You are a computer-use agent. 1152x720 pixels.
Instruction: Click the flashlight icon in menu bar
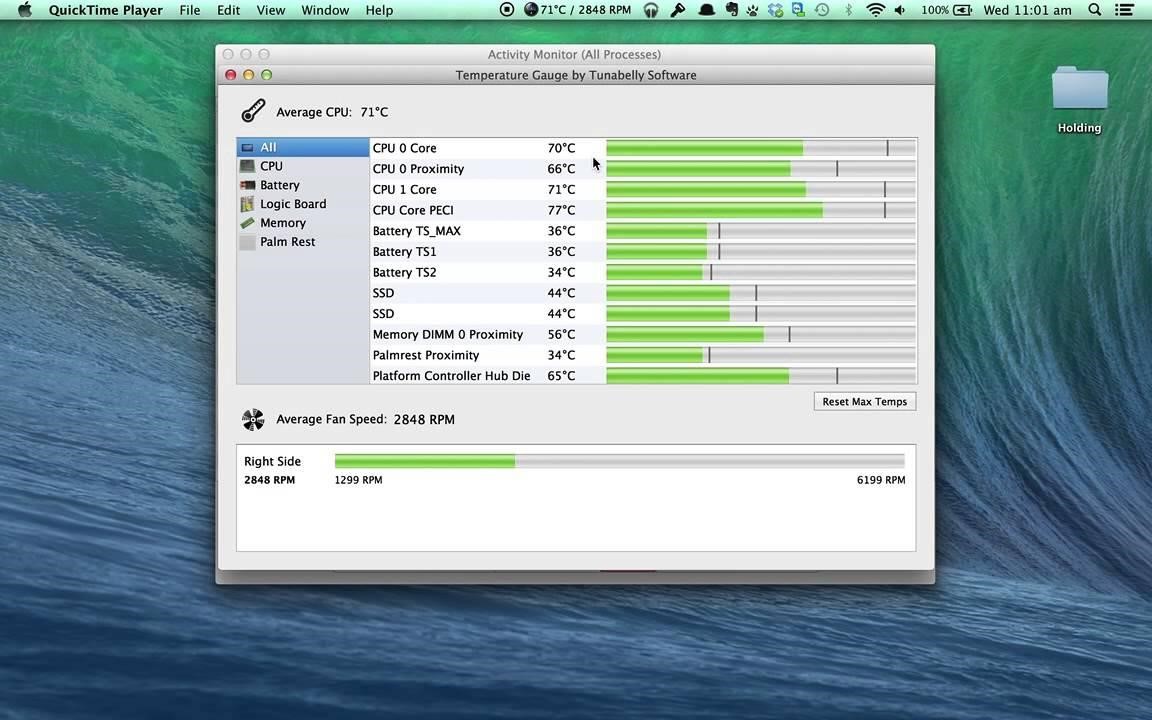pyautogui.click(x=677, y=10)
